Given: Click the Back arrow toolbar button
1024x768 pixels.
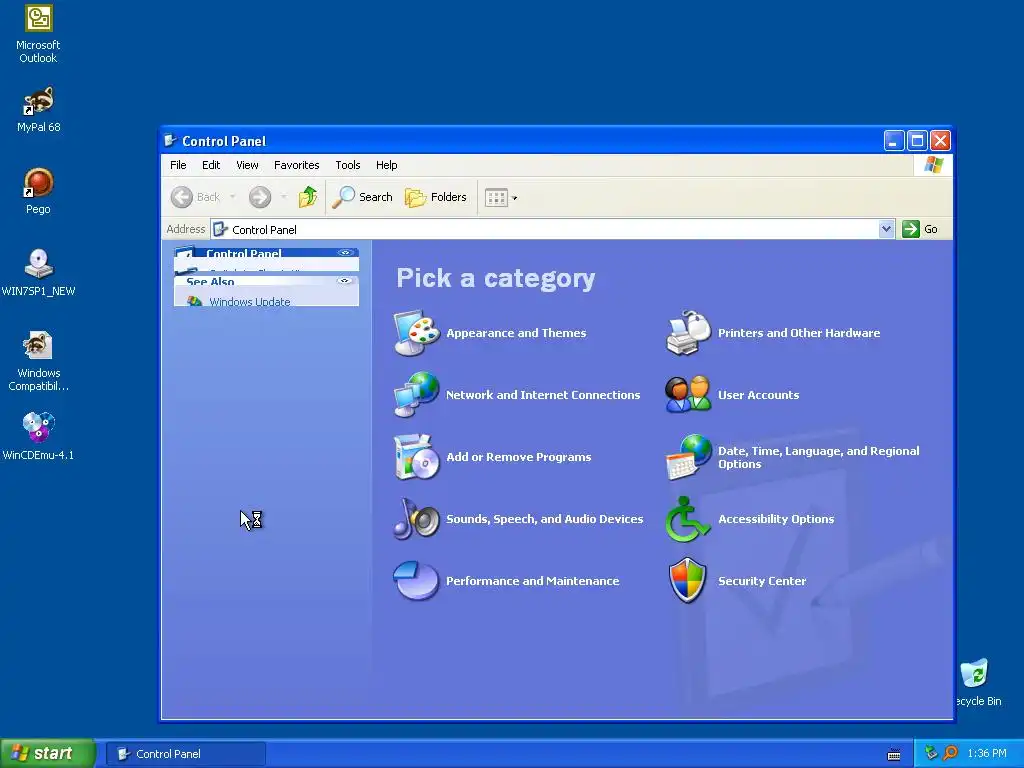Looking at the screenshot, I should tap(195, 197).
